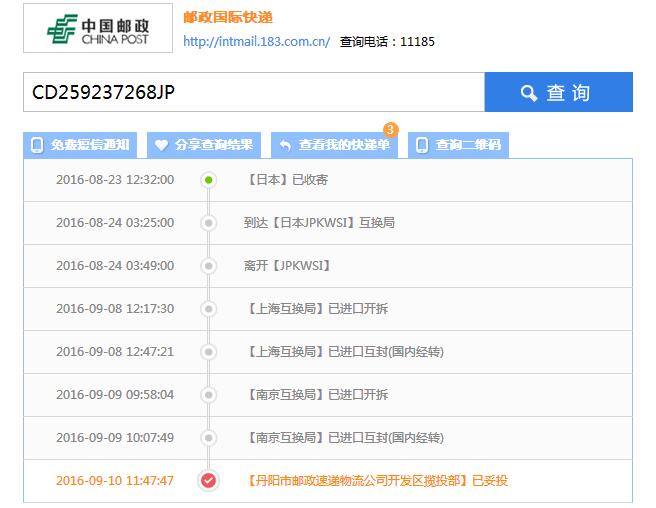Open the 免费短信通知 tab
The width and height of the screenshot is (656, 508).
pyautogui.click(x=80, y=145)
